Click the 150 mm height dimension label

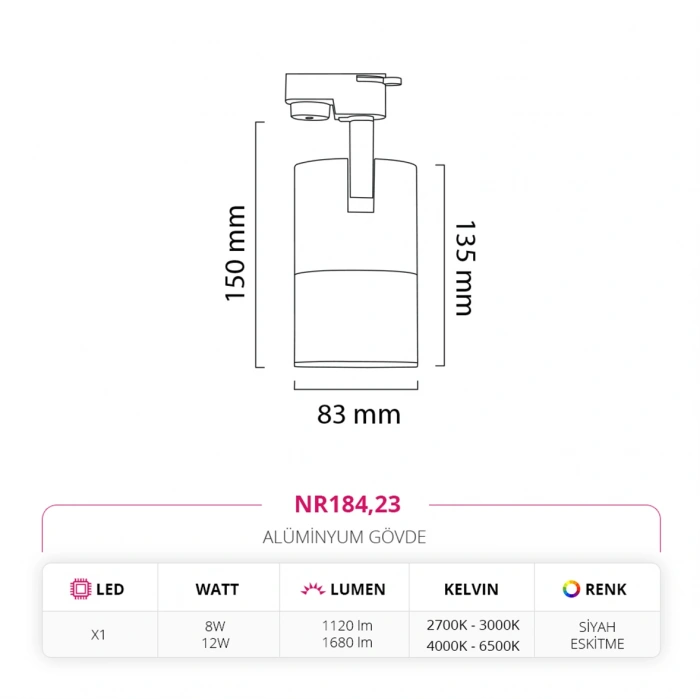pos(235,254)
